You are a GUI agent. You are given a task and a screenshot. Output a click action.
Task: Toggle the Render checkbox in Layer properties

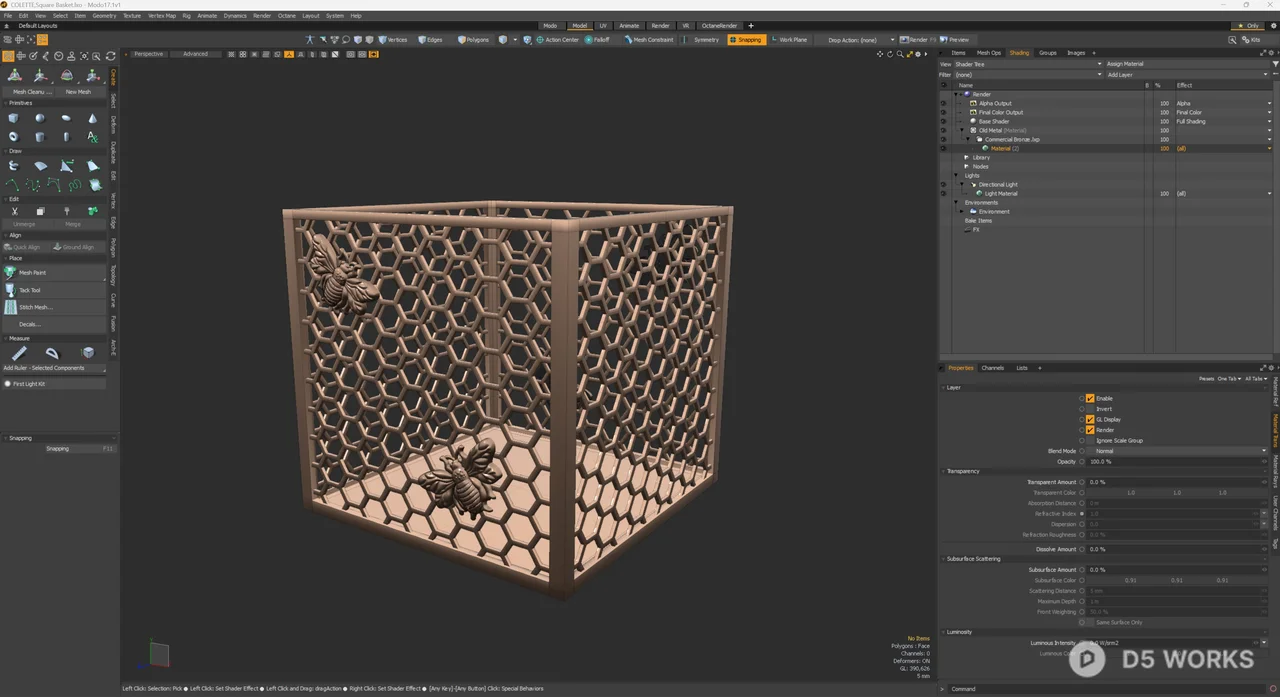pyautogui.click(x=1090, y=430)
